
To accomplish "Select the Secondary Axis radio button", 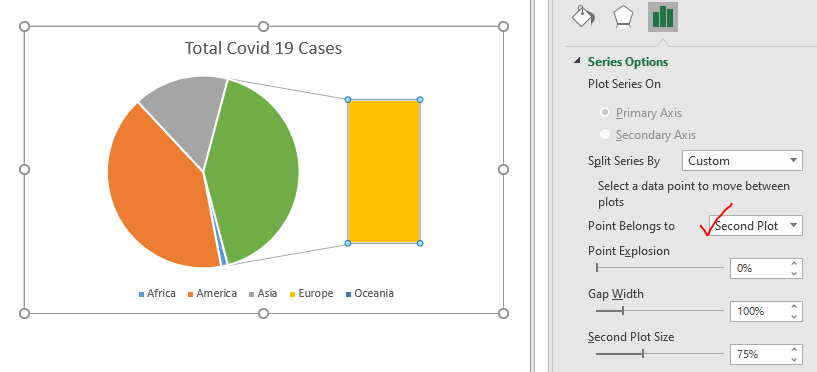I will click(605, 134).
